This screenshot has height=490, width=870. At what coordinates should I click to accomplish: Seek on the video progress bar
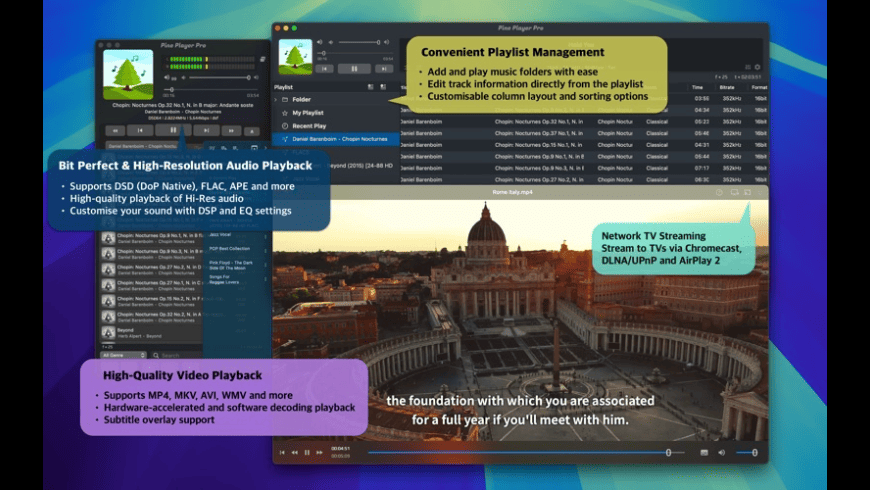coord(526,452)
